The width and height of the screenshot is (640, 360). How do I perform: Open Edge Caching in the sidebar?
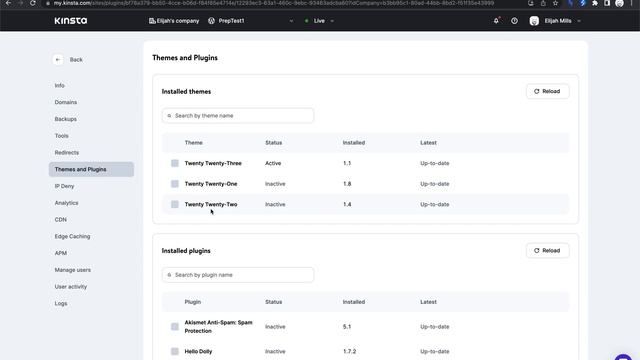pos(72,236)
